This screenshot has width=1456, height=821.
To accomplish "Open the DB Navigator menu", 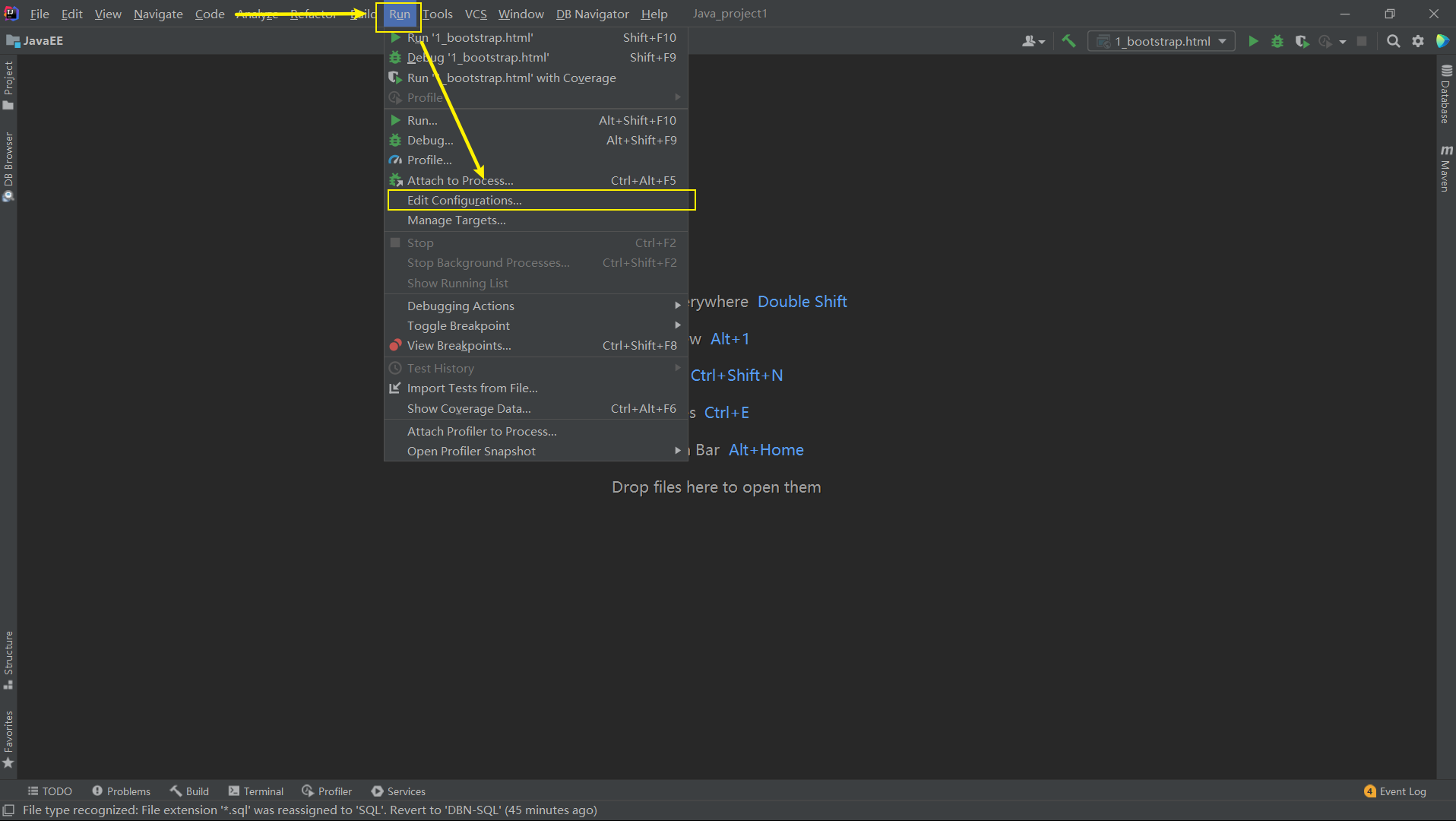I will point(592,14).
